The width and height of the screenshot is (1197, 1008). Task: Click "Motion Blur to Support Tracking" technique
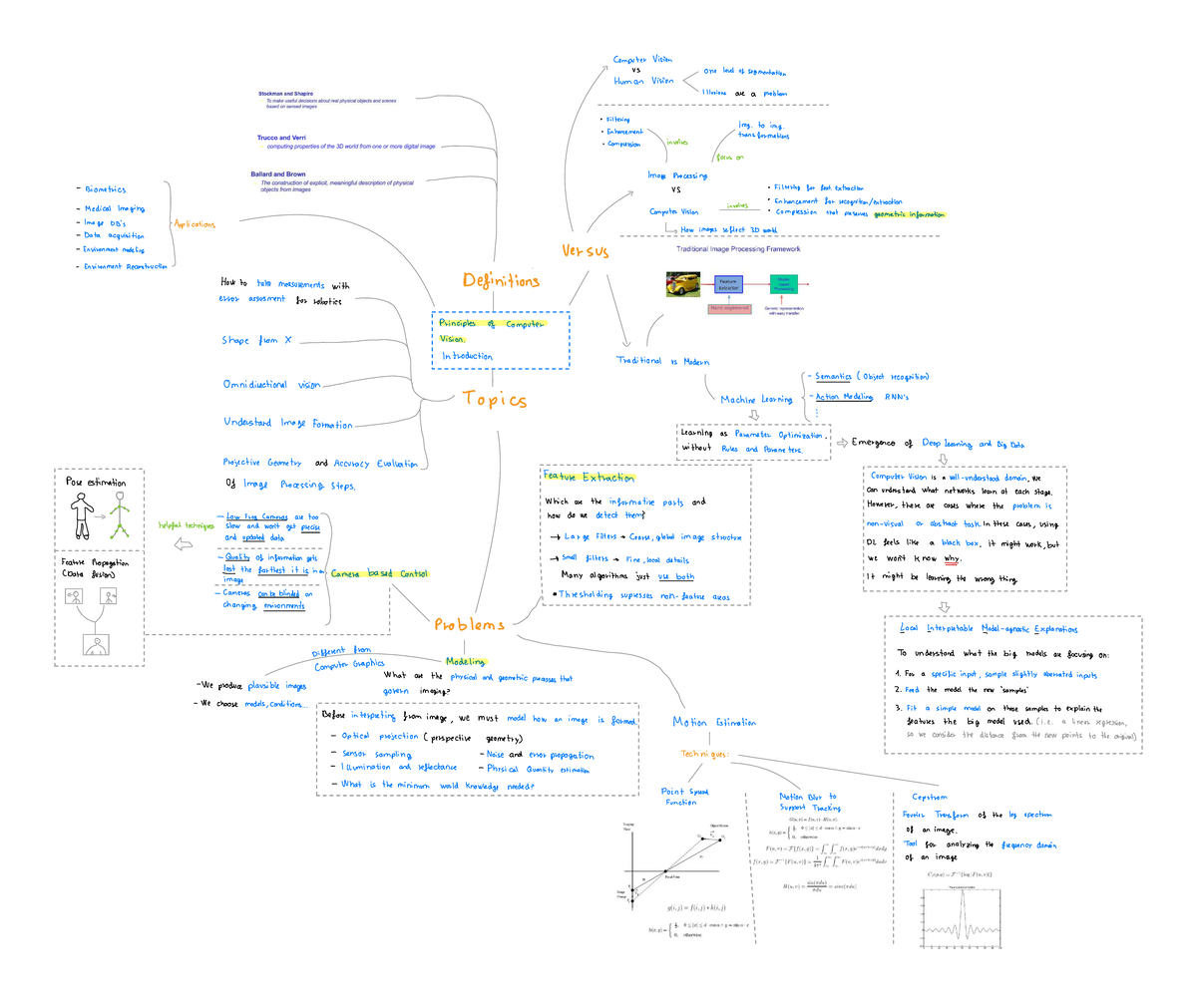[x=809, y=803]
